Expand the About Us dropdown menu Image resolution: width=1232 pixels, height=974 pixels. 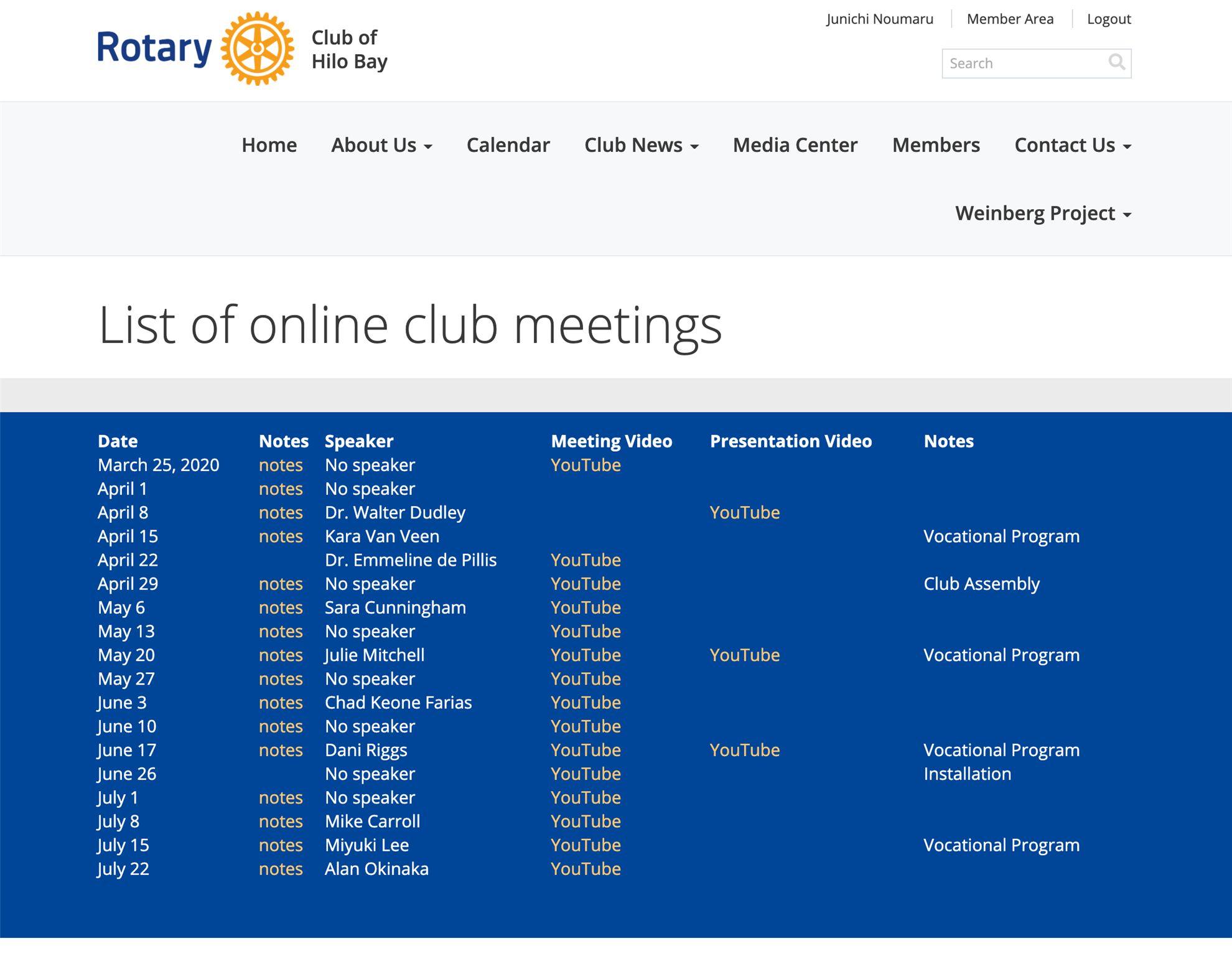click(381, 145)
